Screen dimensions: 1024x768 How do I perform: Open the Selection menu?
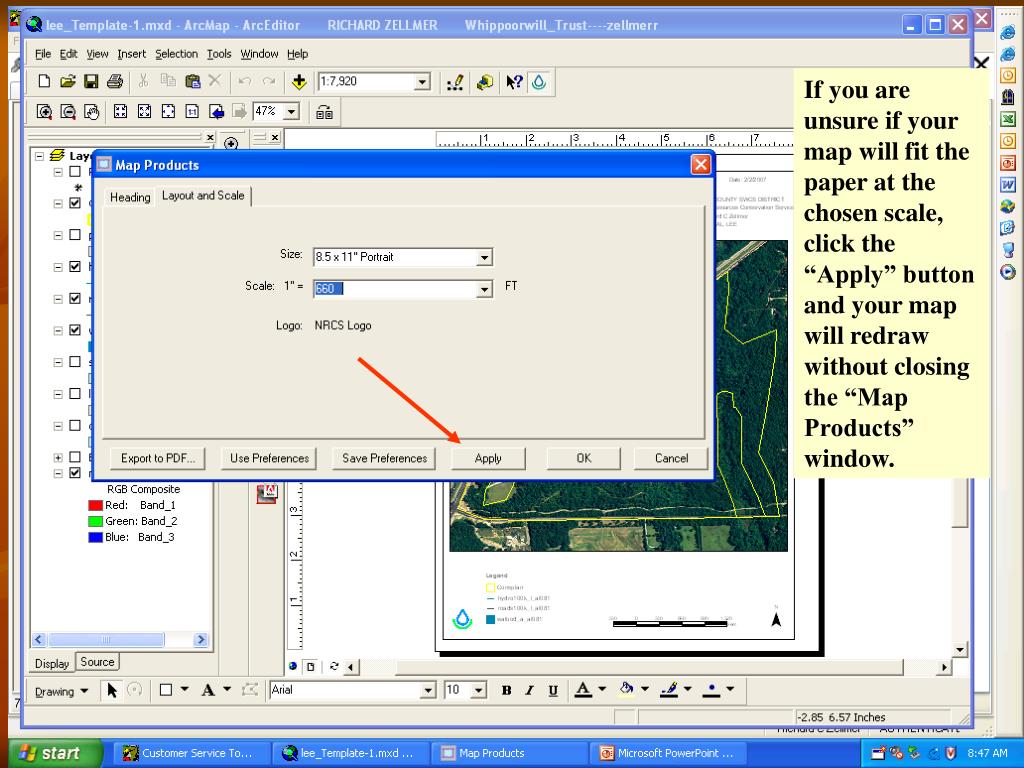[x=176, y=54]
